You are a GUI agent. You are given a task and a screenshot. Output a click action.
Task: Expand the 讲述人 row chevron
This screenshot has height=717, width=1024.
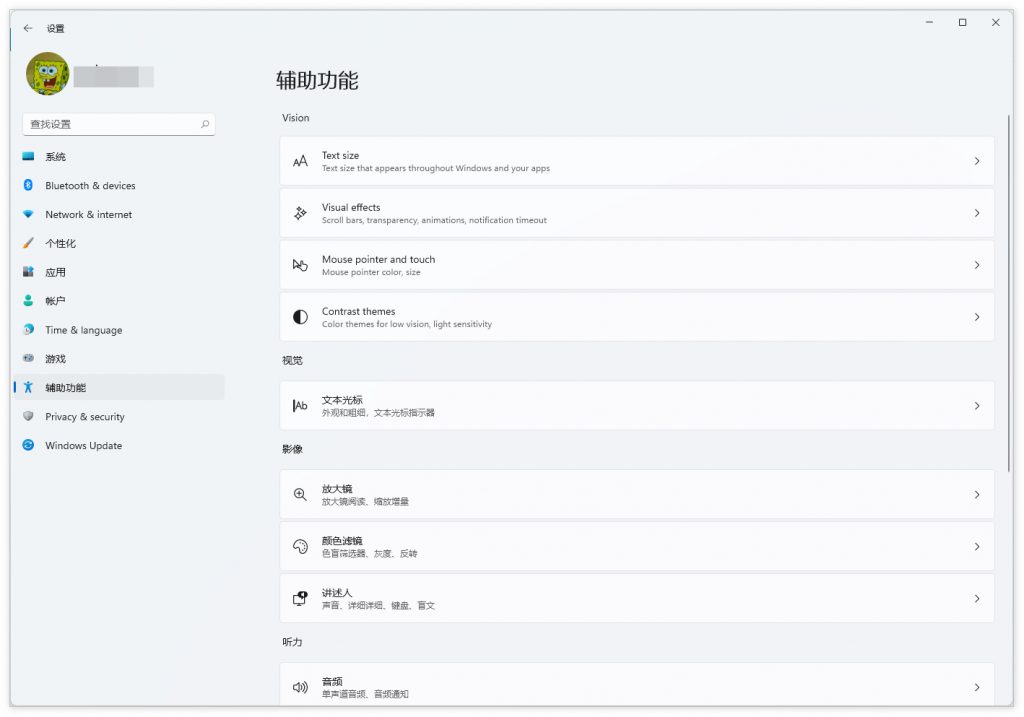pos(976,598)
